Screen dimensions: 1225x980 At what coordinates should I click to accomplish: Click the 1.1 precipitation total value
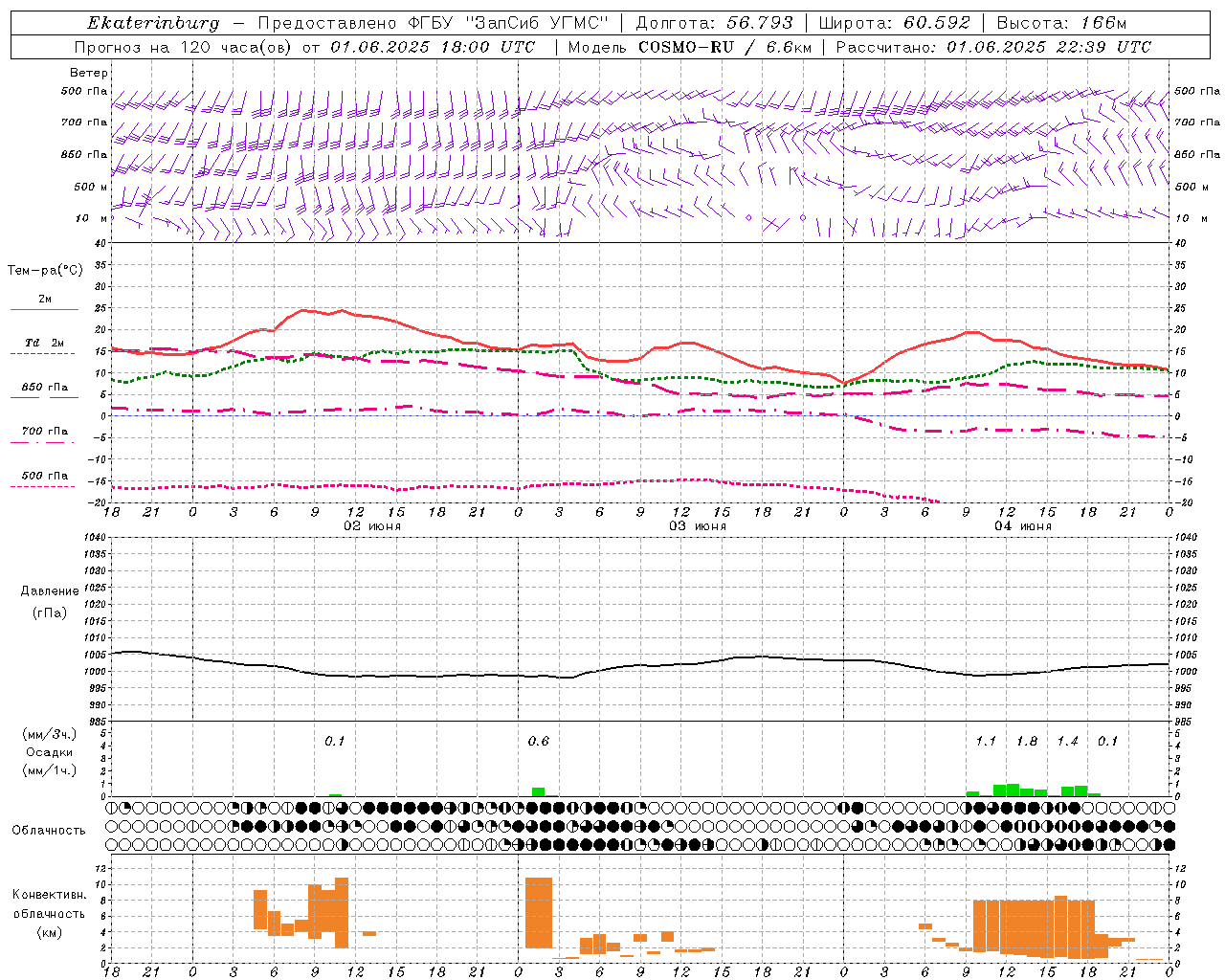pyautogui.click(x=986, y=741)
